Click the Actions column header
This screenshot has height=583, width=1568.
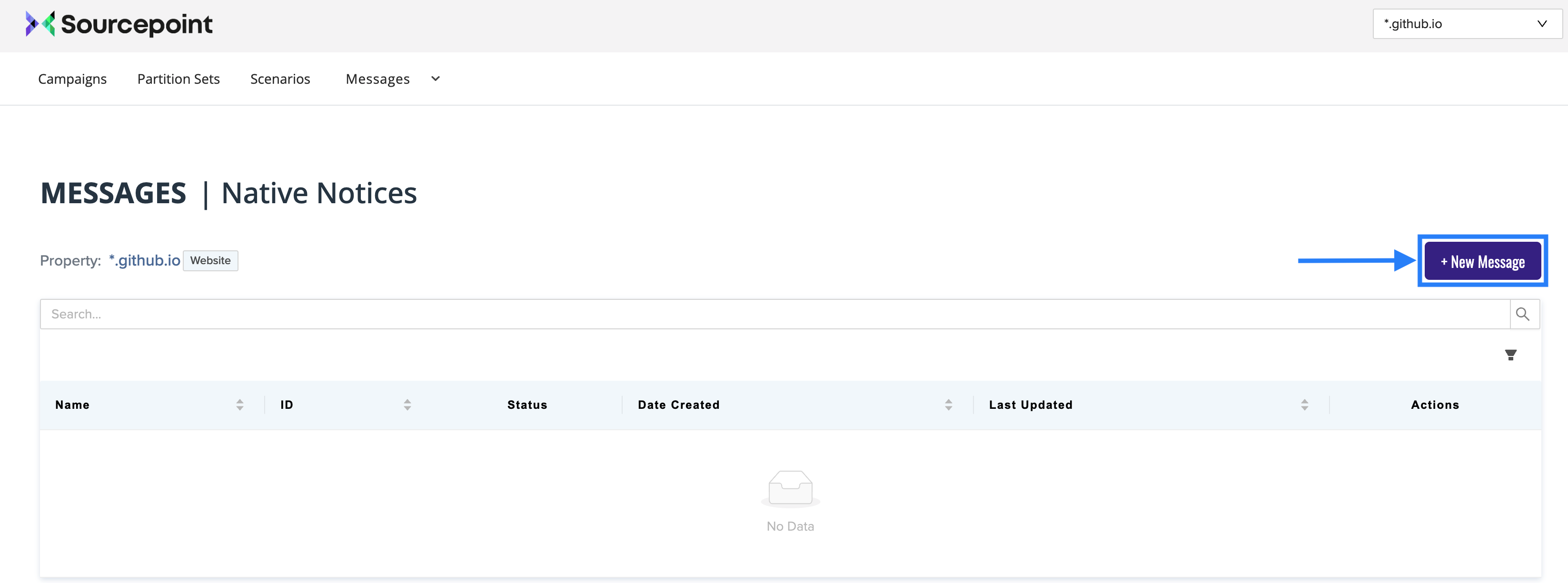(1435, 404)
